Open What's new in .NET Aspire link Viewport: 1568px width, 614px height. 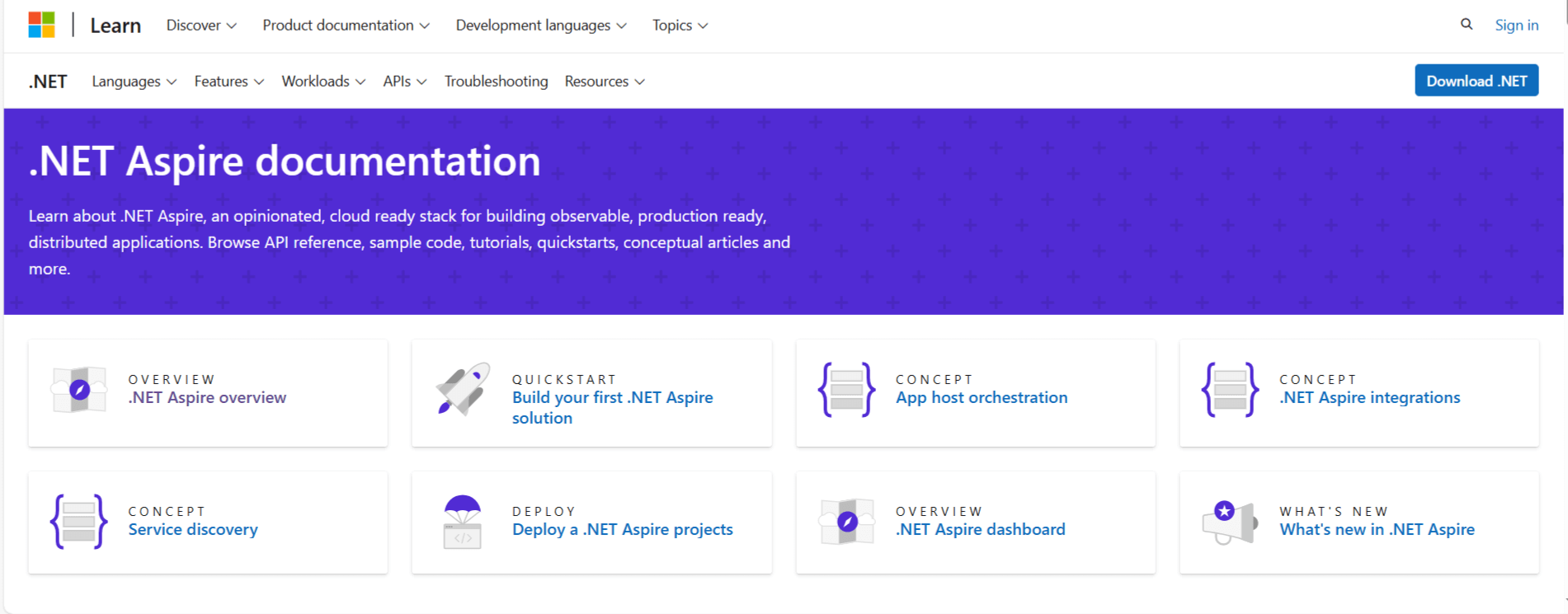(1377, 529)
